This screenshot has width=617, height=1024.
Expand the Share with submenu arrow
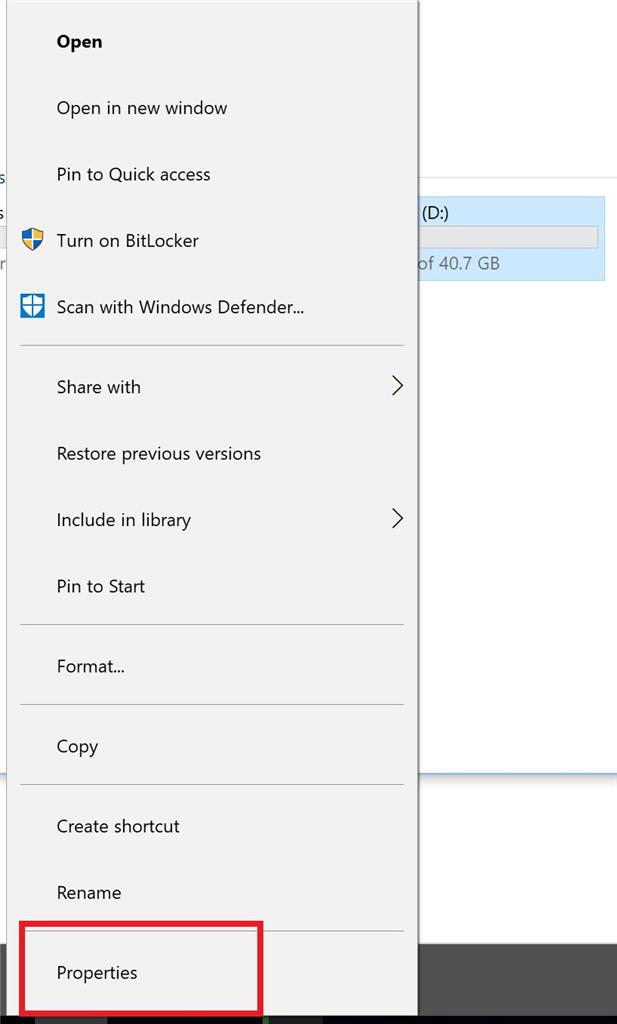point(397,387)
